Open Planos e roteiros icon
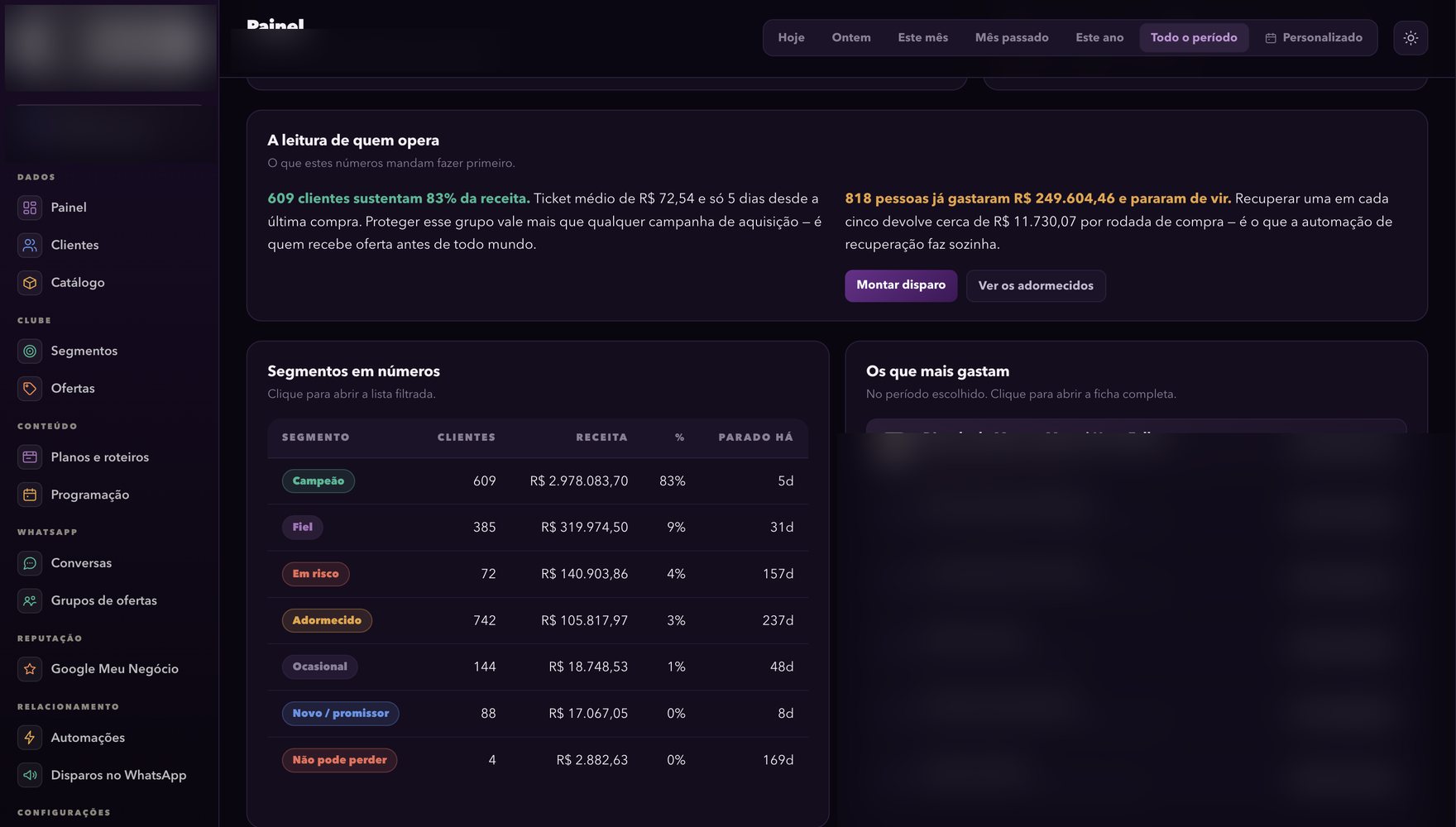This screenshot has width=1456, height=827. coord(30,457)
